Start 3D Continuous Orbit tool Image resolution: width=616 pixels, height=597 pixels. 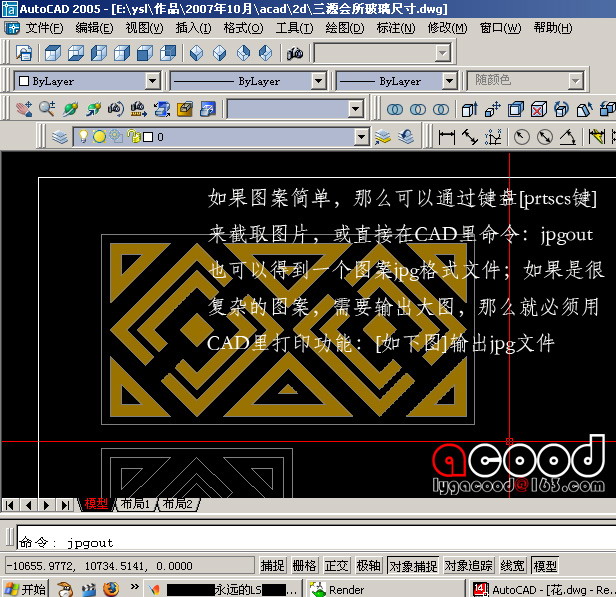[93, 108]
